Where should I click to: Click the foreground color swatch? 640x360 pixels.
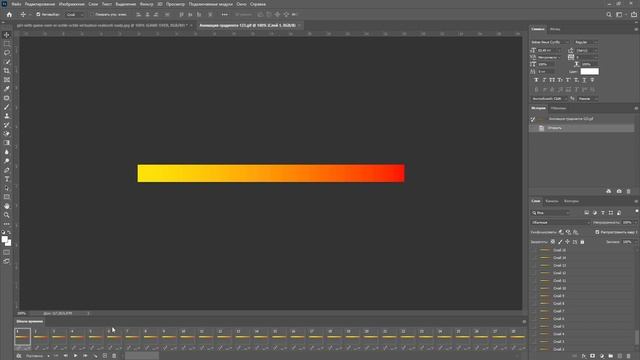click(4, 240)
